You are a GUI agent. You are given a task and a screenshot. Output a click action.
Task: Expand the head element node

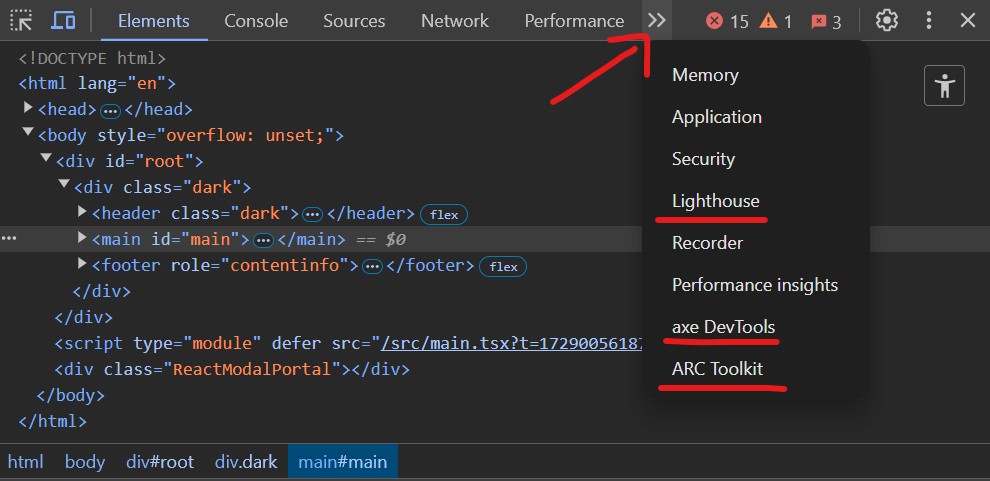click(x=28, y=107)
